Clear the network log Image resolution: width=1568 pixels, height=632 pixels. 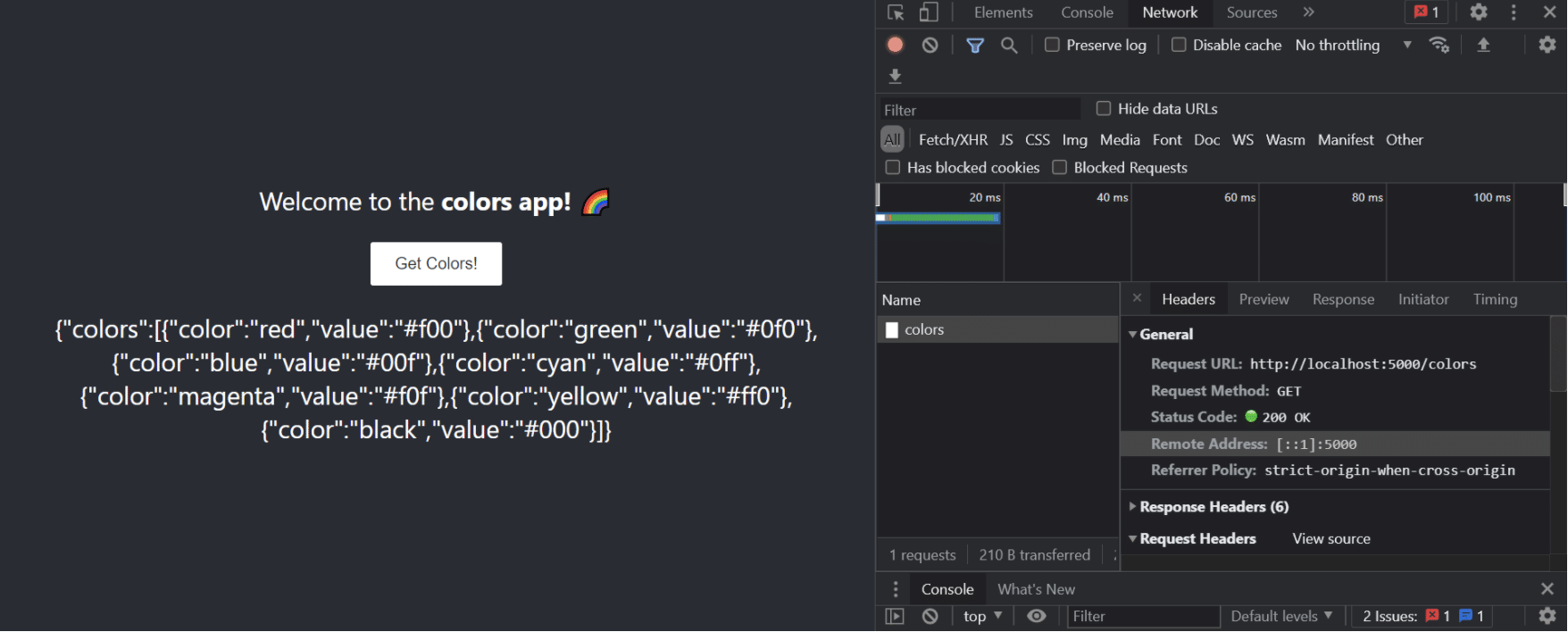930,45
